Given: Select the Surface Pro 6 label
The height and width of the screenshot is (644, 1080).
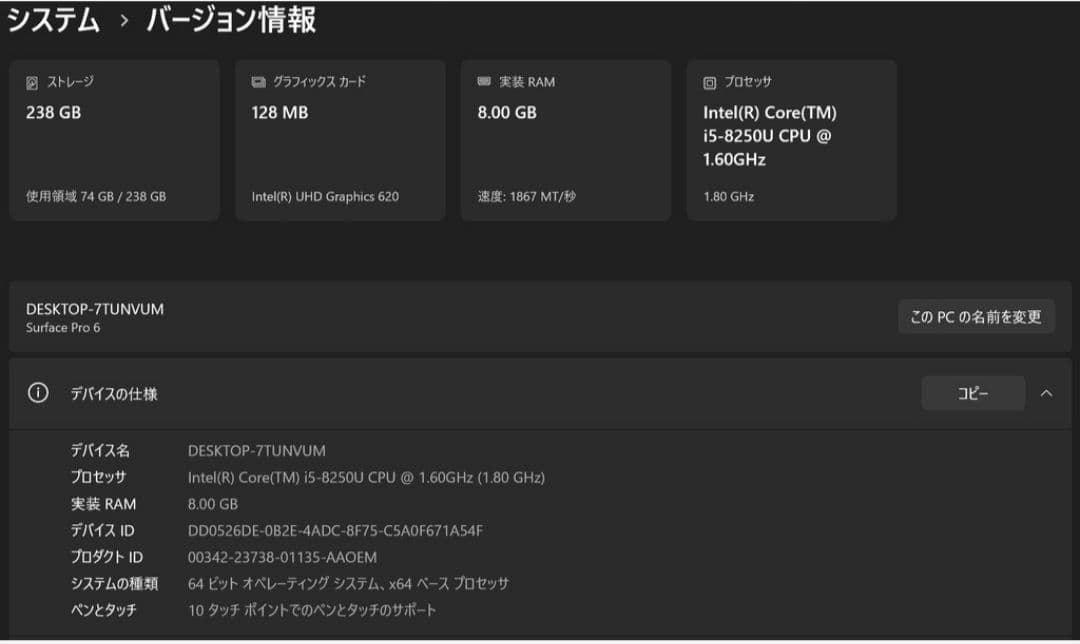Looking at the screenshot, I should click(x=64, y=326).
